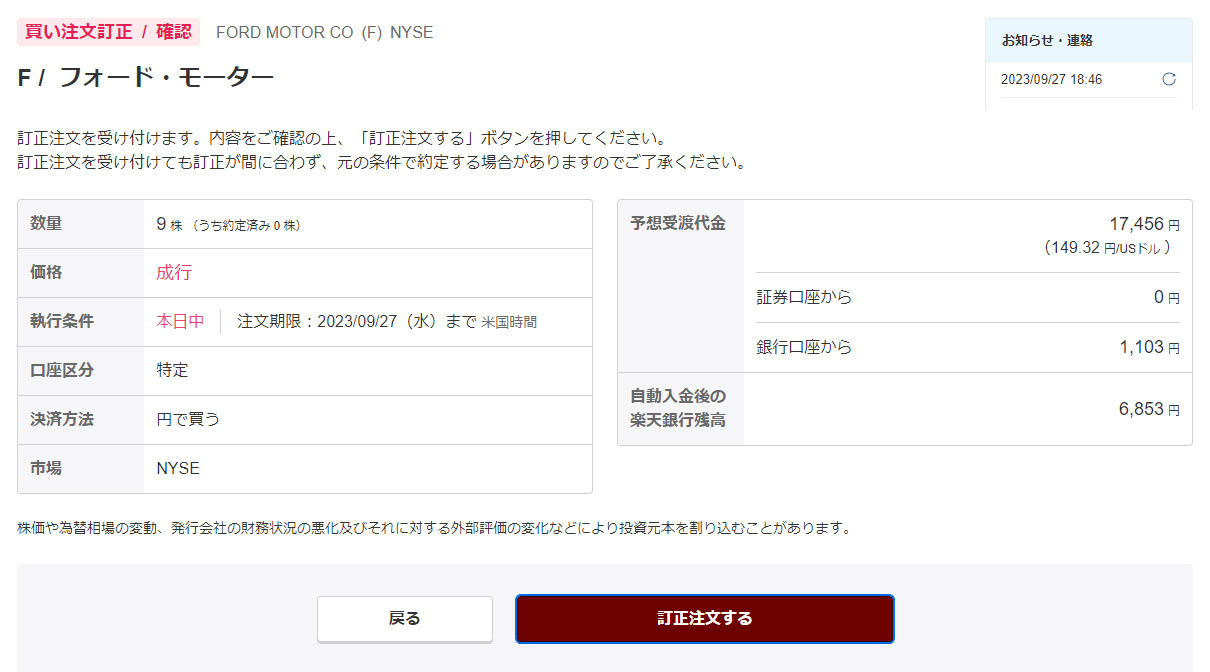Click the 銀行口座から 1,103 円 row
Viewport: 1210px width, 672px height.
[968, 347]
